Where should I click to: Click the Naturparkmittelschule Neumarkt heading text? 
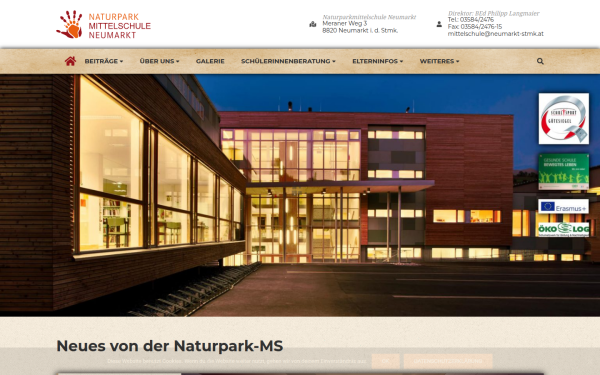369,17
